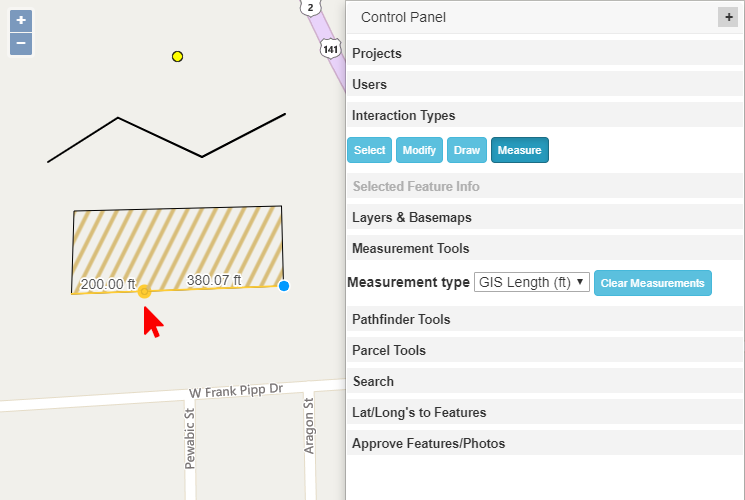This screenshot has width=745, height=500.
Task: Click the map zoom in plus button
Action: point(21,21)
